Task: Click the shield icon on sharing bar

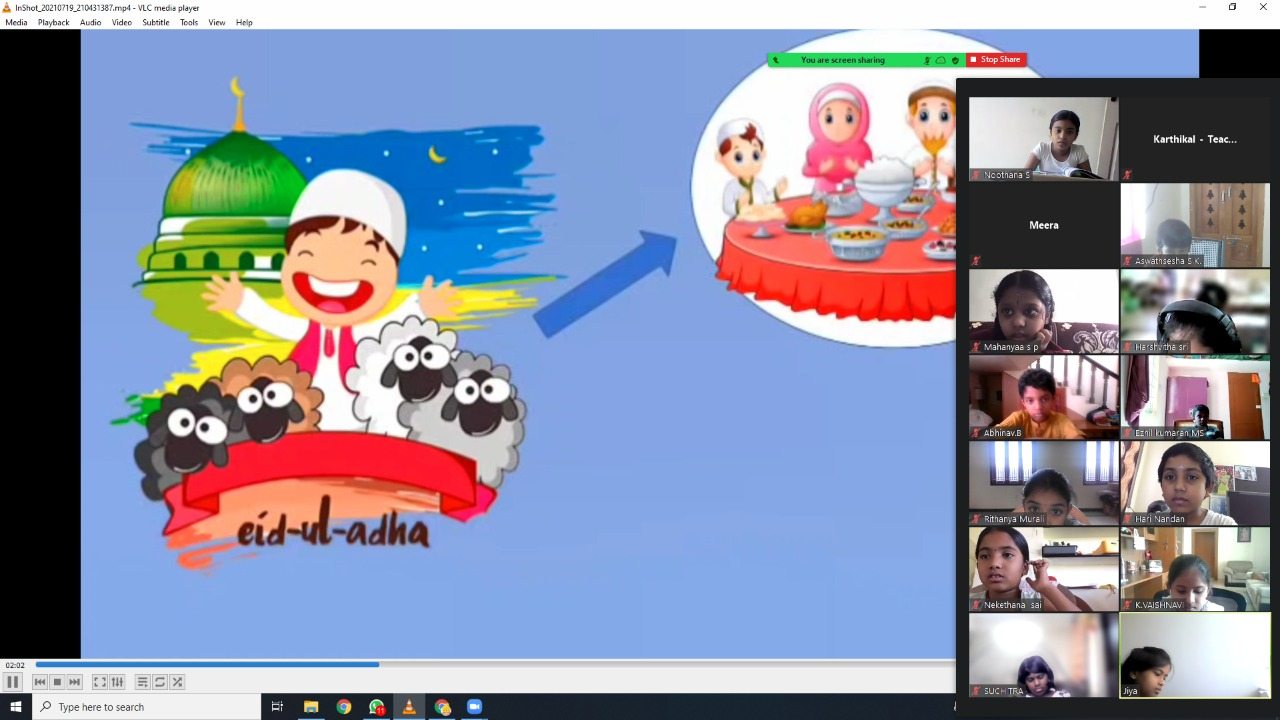Action: [955, 60]
